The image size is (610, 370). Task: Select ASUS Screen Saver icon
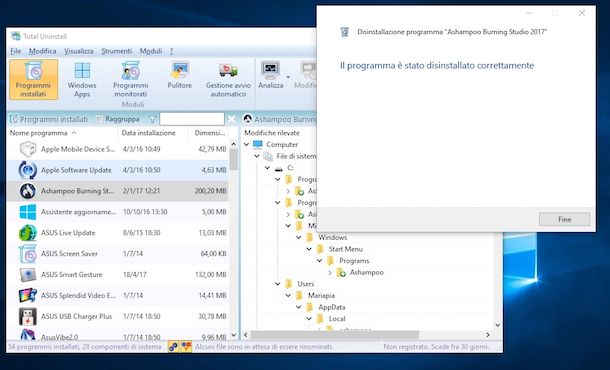click(x=28, y=254)
